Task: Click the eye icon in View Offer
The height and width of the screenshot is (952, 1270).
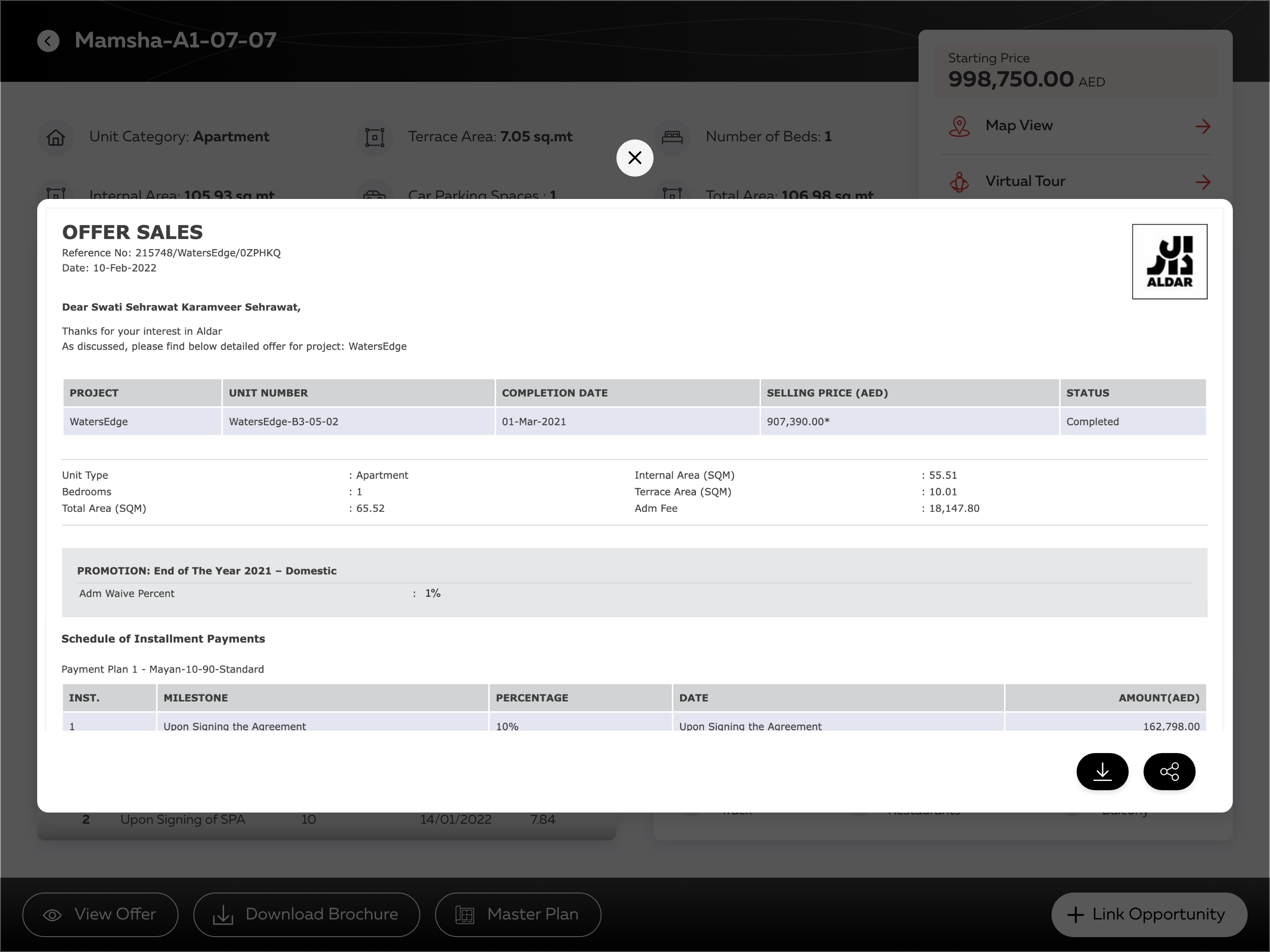Action: point(52,915)
